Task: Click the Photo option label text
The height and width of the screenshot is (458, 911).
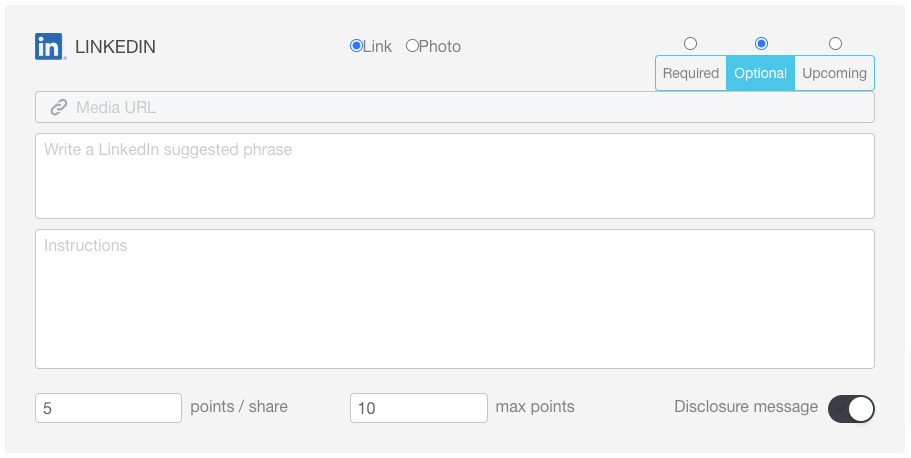Action: 440,46
